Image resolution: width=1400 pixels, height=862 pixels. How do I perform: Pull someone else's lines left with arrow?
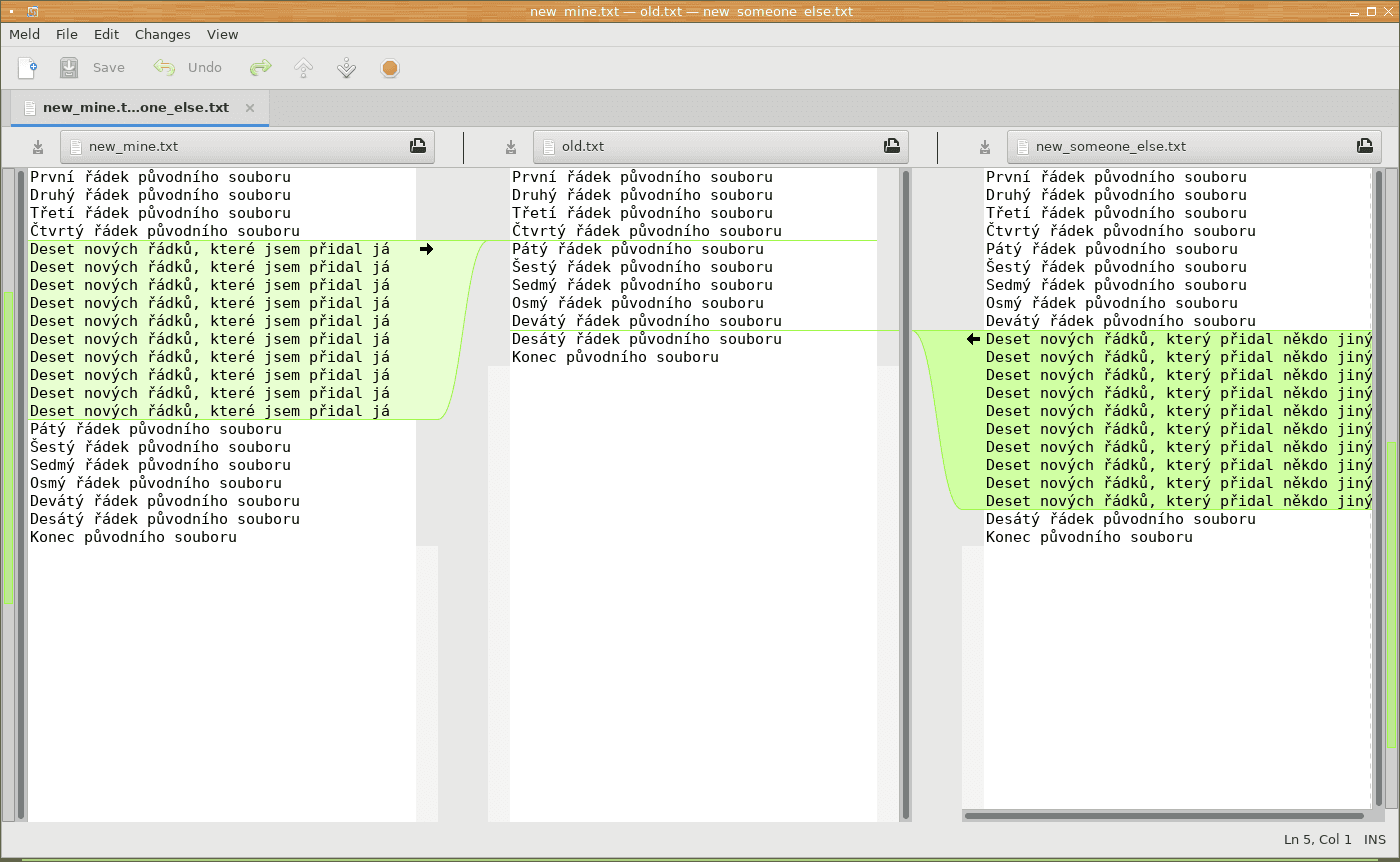tap(973, 339)
